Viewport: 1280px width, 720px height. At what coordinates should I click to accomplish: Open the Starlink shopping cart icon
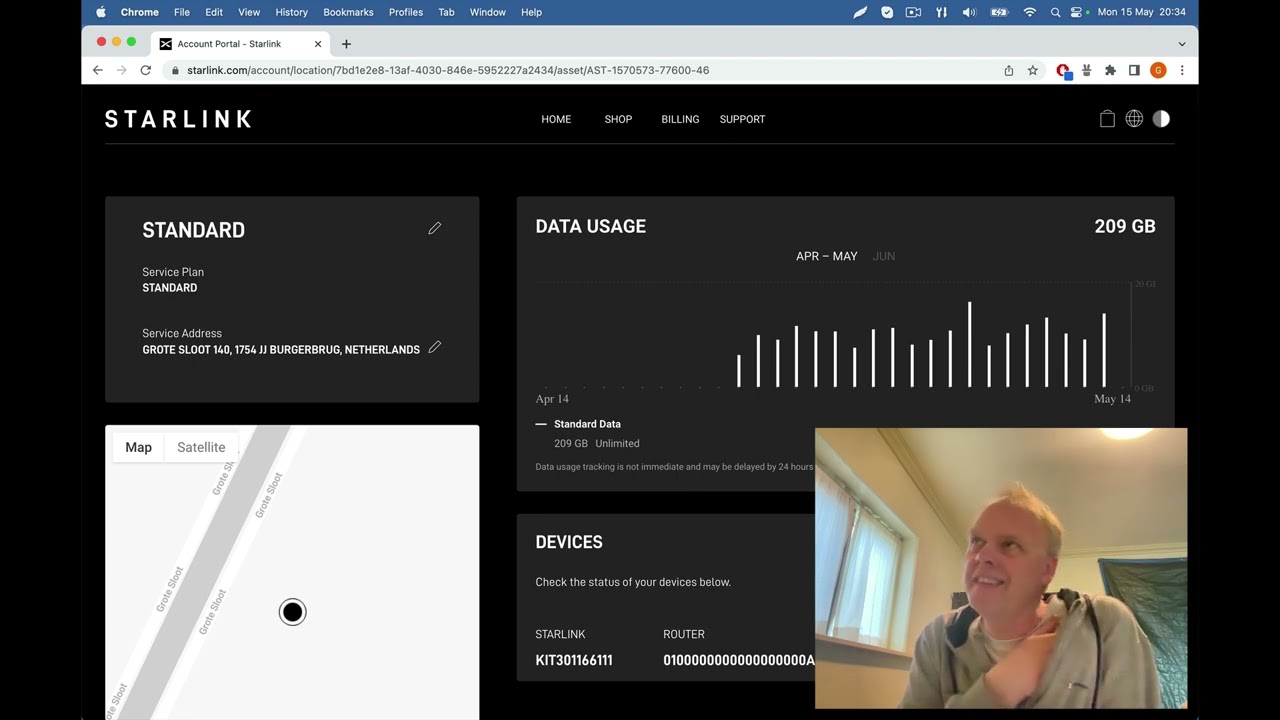1107,118
